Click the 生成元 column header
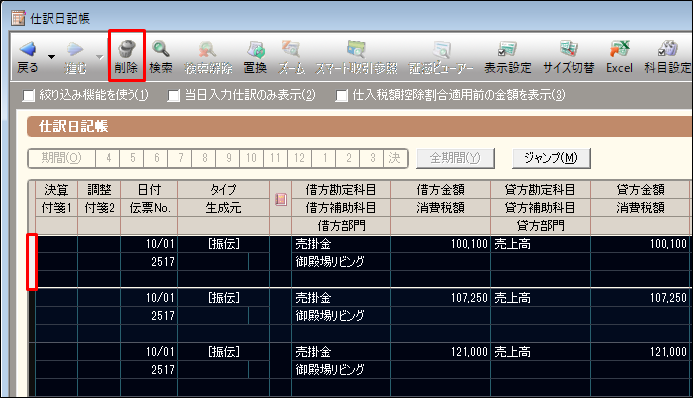The width and height of the screenshot is (693, 398). 223,208
